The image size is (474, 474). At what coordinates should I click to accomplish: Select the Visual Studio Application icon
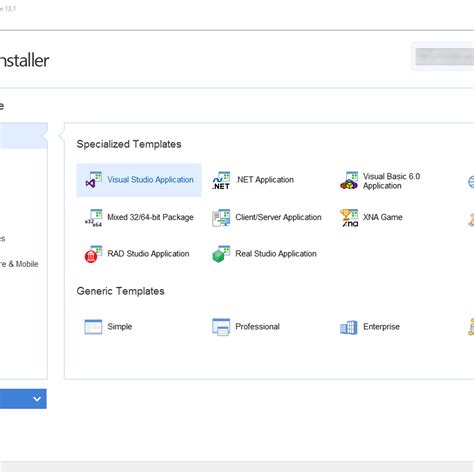pos(93,180)
